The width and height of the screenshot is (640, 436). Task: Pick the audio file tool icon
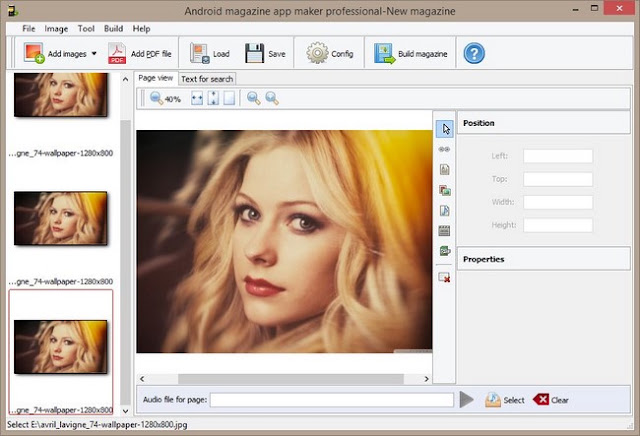point(444,211)
